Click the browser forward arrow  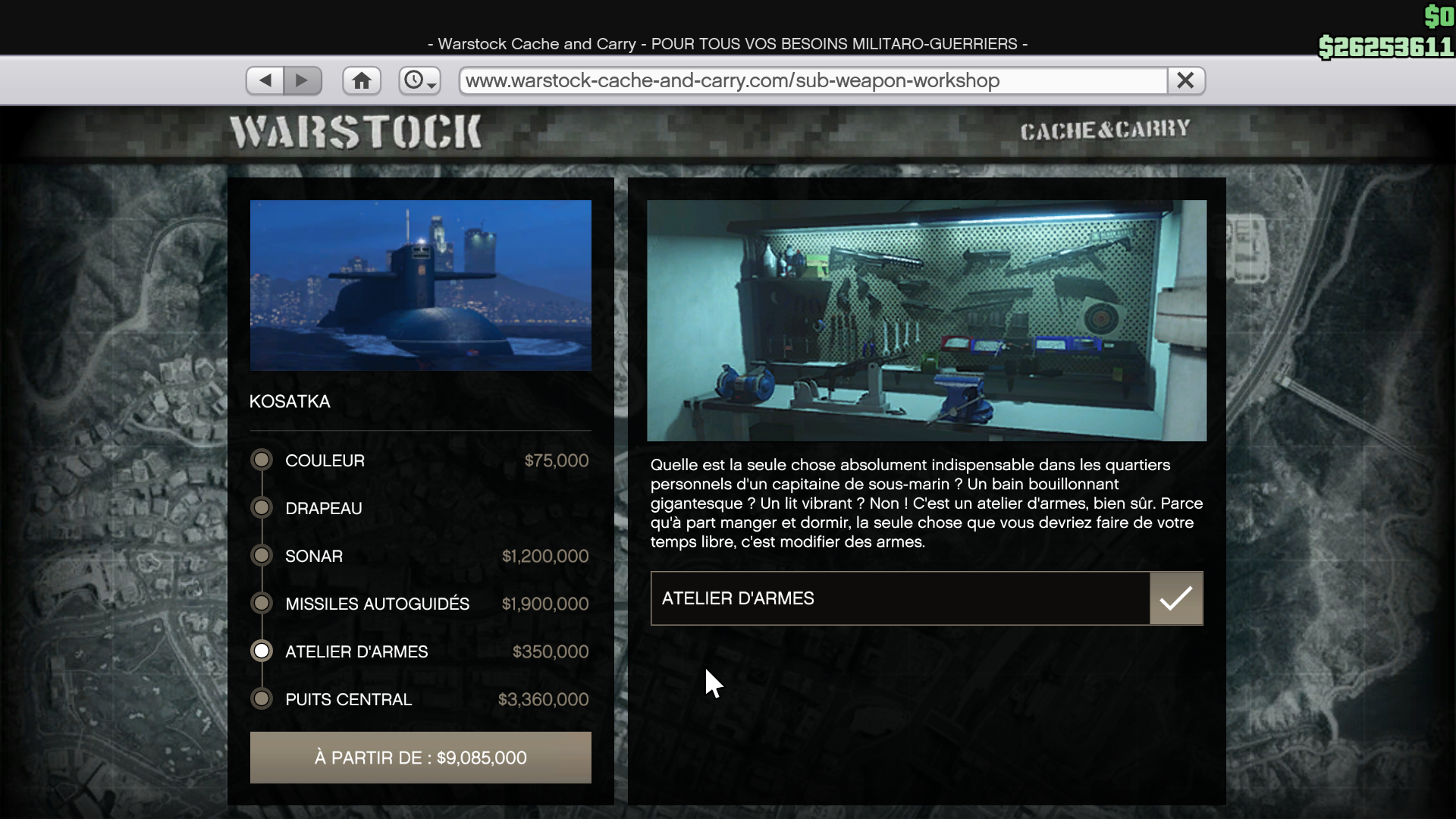(x=303, y=80)
